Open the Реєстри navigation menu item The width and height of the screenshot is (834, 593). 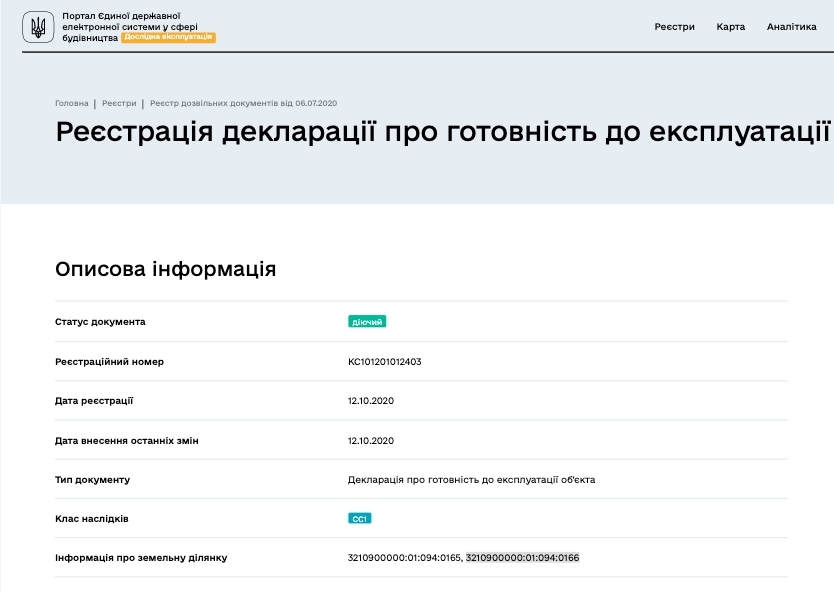(x=674, y=27)
